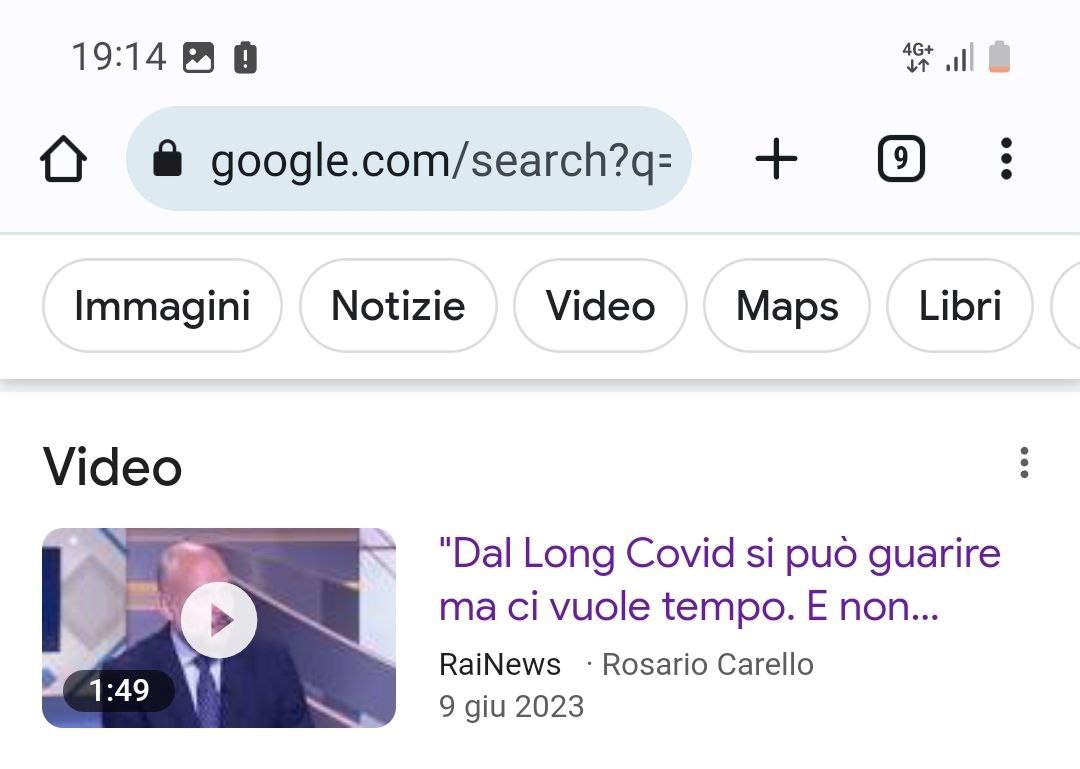Open Chrome three-dot overflow menu
The image size is (1080, 769).
[x=1005, y=159]
